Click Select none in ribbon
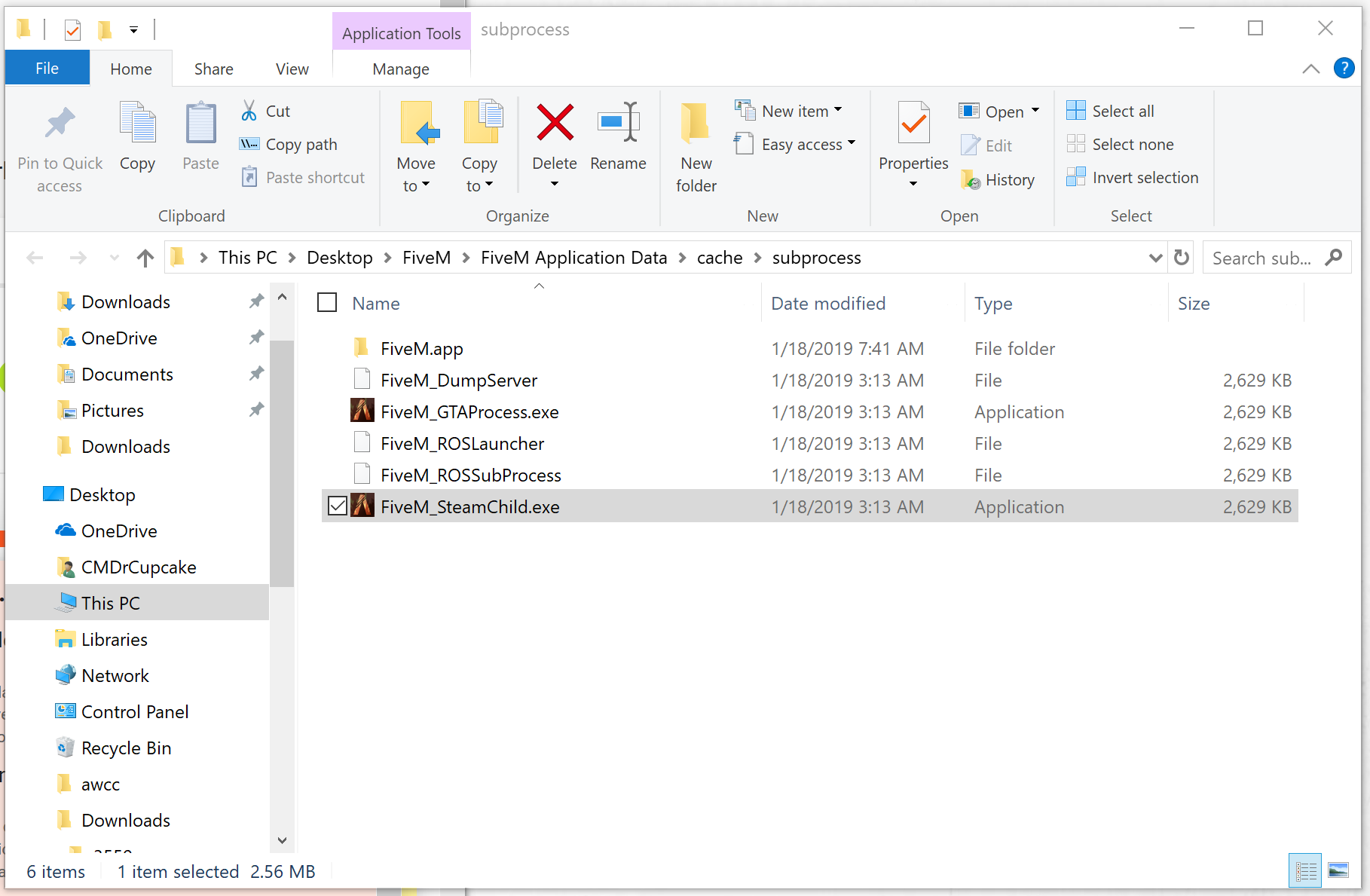The image size is (1370, 896). [1120, 145]
